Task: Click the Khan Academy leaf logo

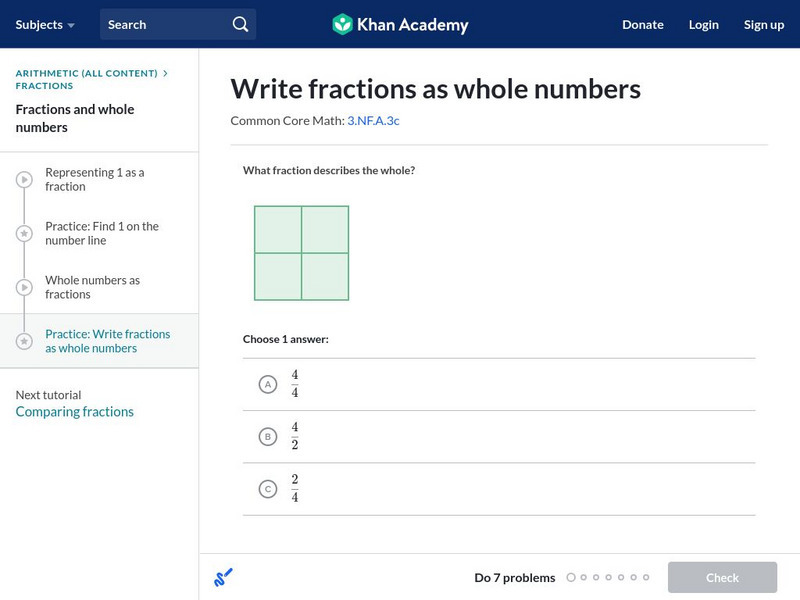Action: (342, 24)
